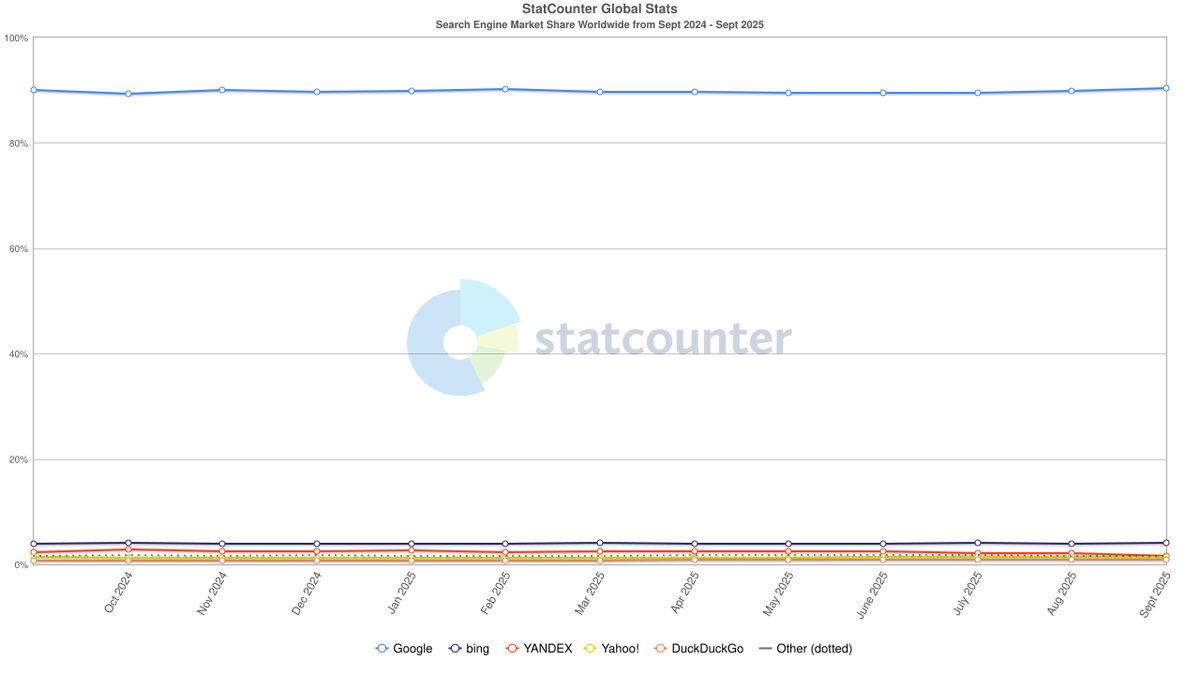The width and height of the screenshot is (1200, 675).
Task: Toggle the bing series legend label
Action: 478,649
